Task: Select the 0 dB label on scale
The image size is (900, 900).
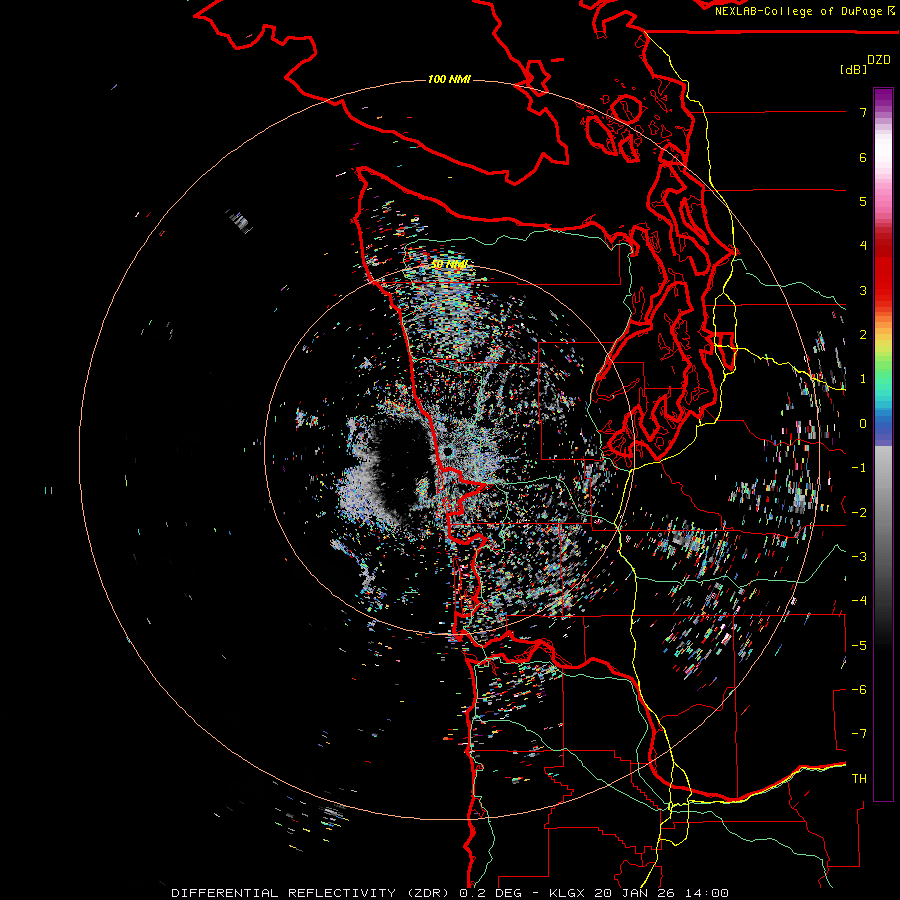Action: point(863,424)
